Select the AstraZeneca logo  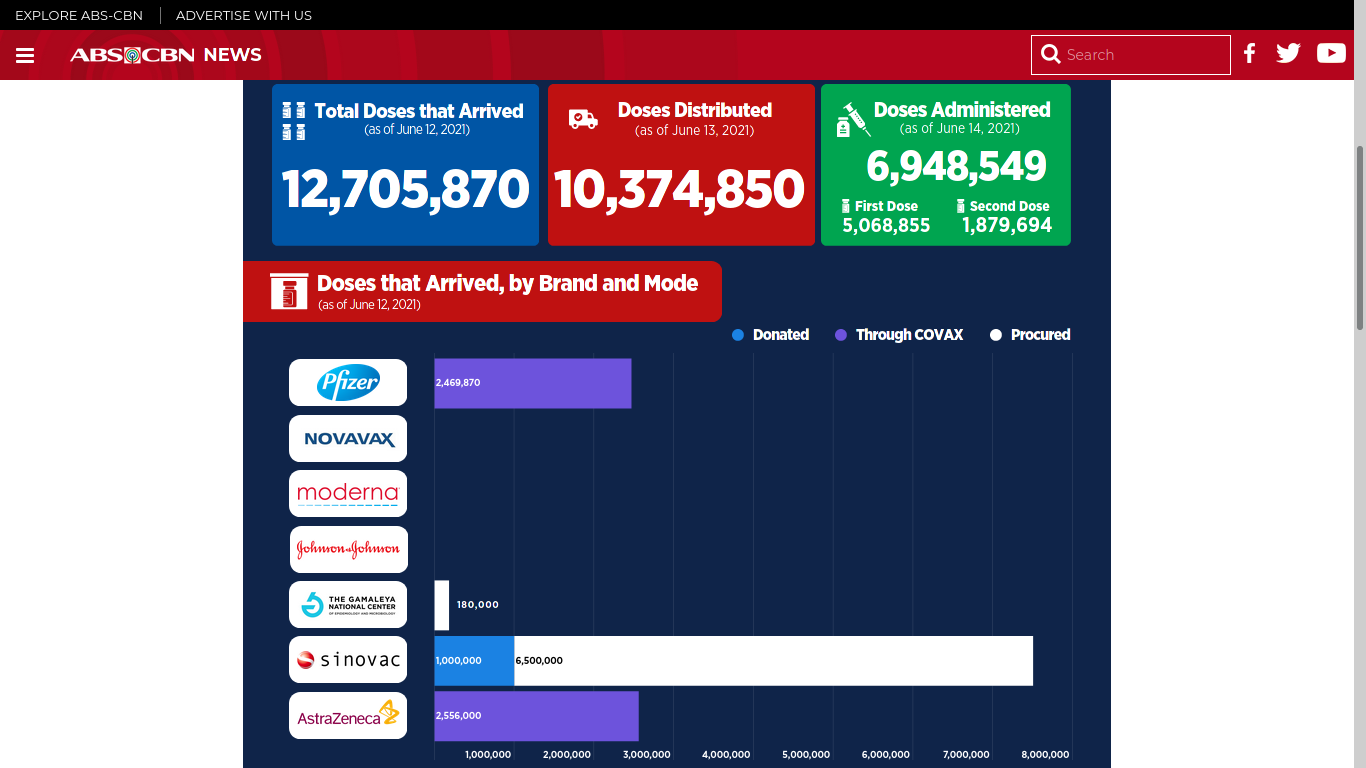click(348, 715)
